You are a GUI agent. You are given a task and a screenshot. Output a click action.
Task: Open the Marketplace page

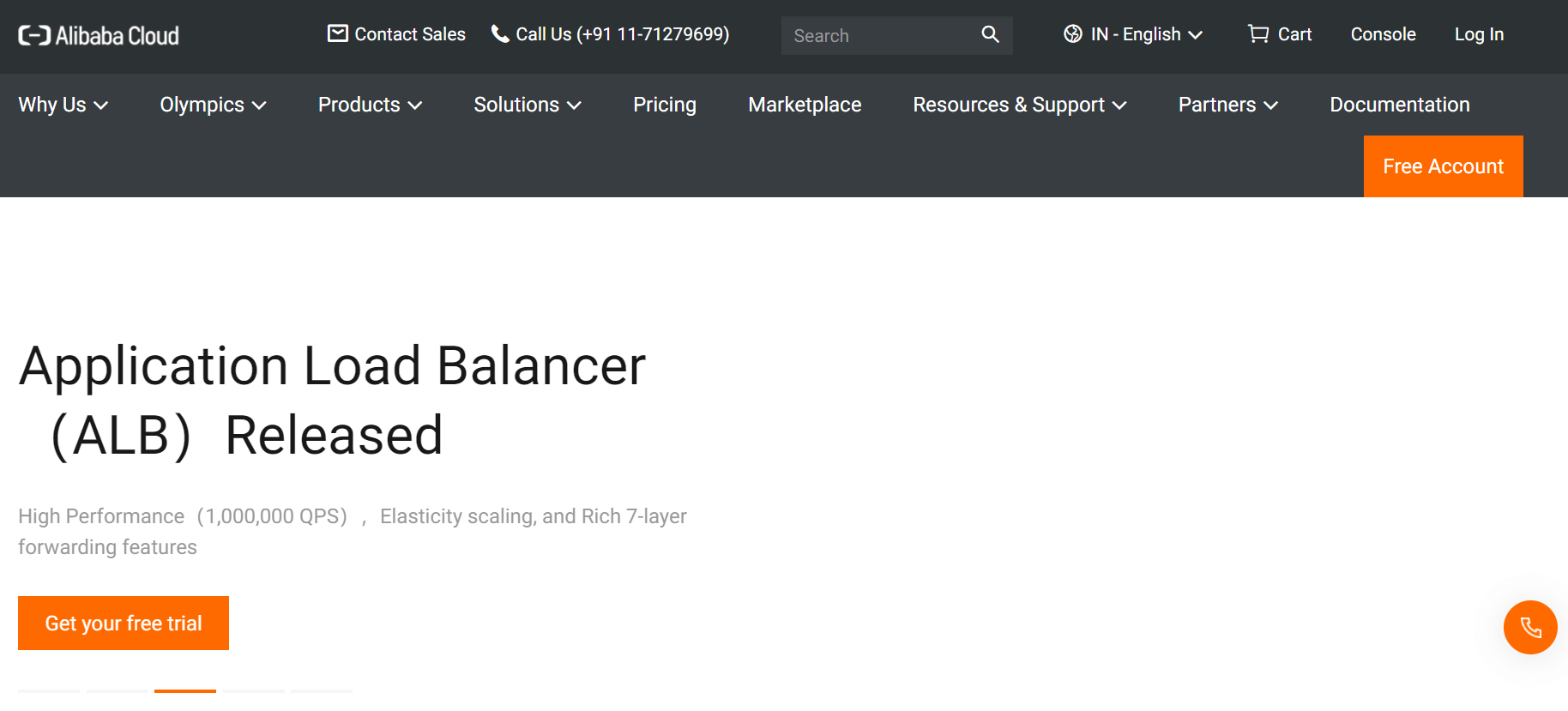[x=805, y=105]
